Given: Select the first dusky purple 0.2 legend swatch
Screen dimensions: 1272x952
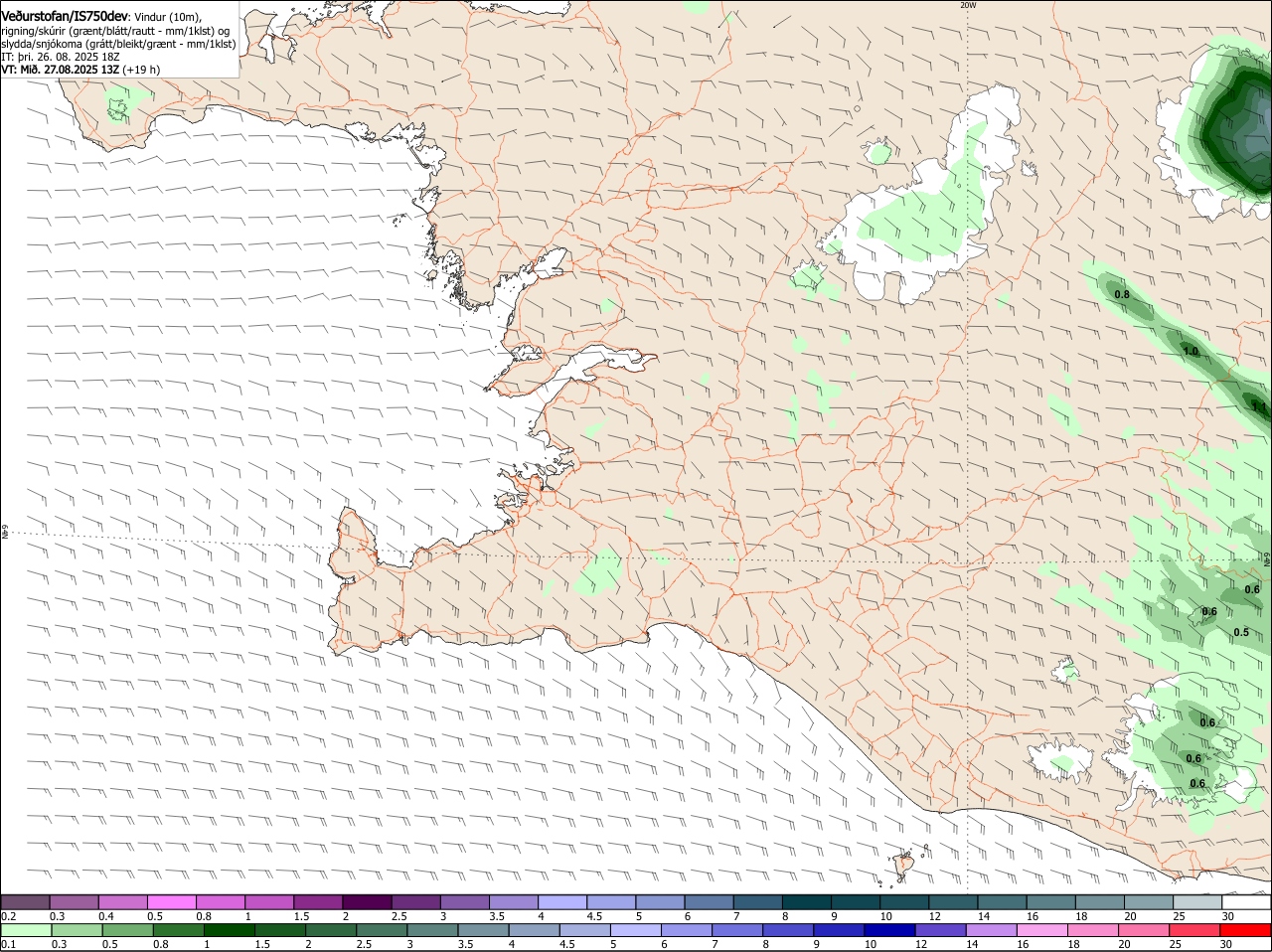Looking at the screenshot, I should click(x=25, y=902).
